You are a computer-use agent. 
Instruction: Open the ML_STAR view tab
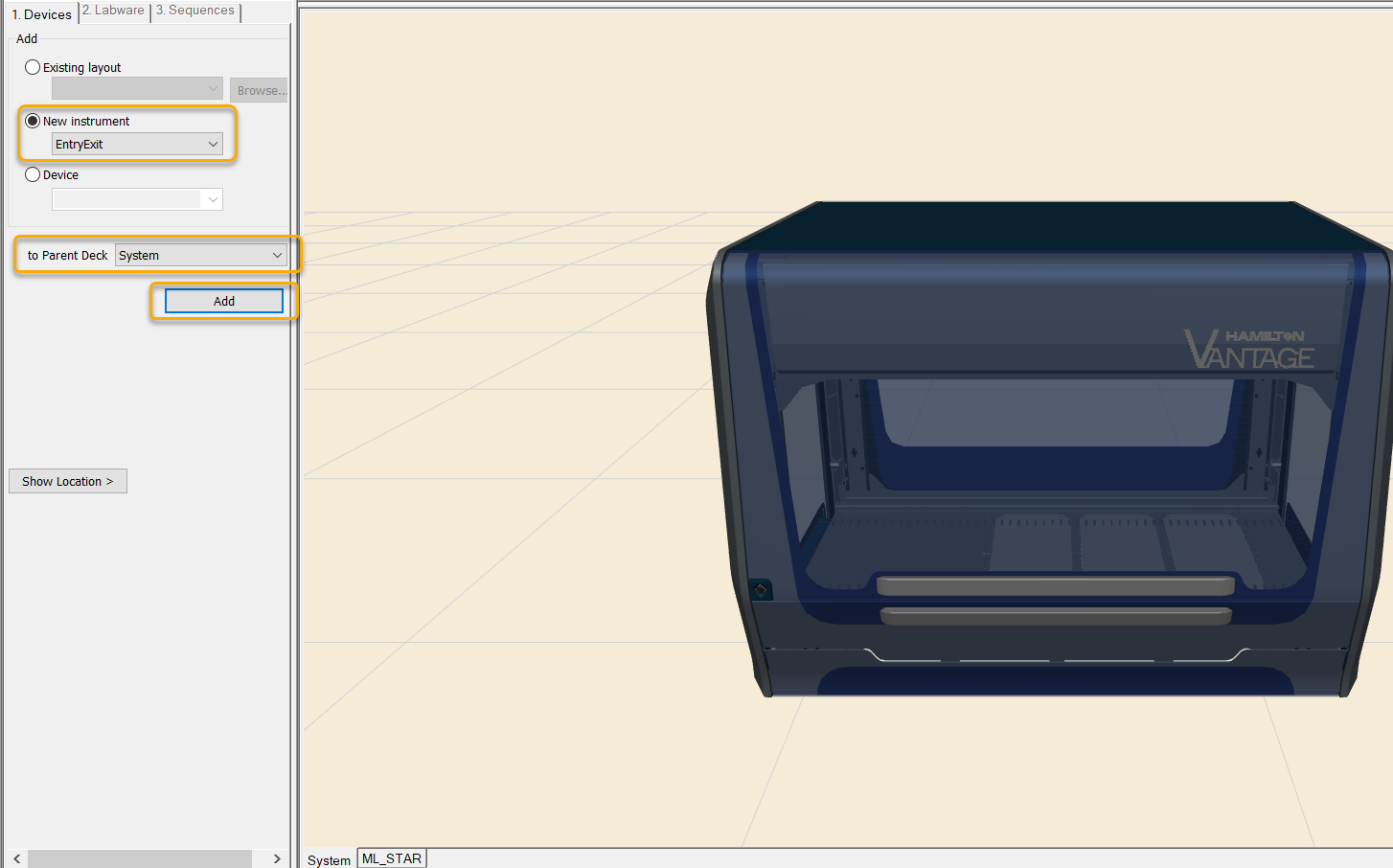pos(392,858)
